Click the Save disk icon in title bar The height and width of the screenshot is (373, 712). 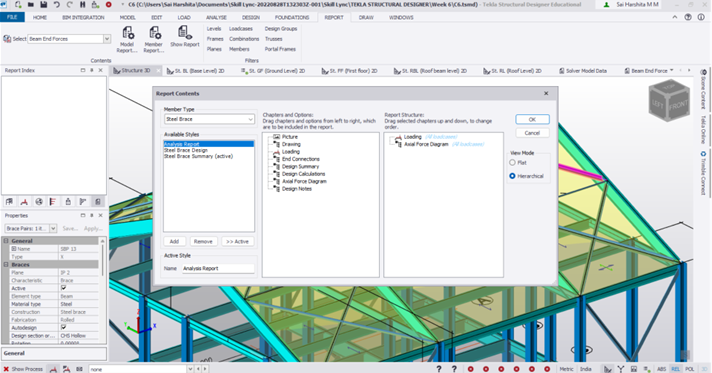click(x=44, y=5)
